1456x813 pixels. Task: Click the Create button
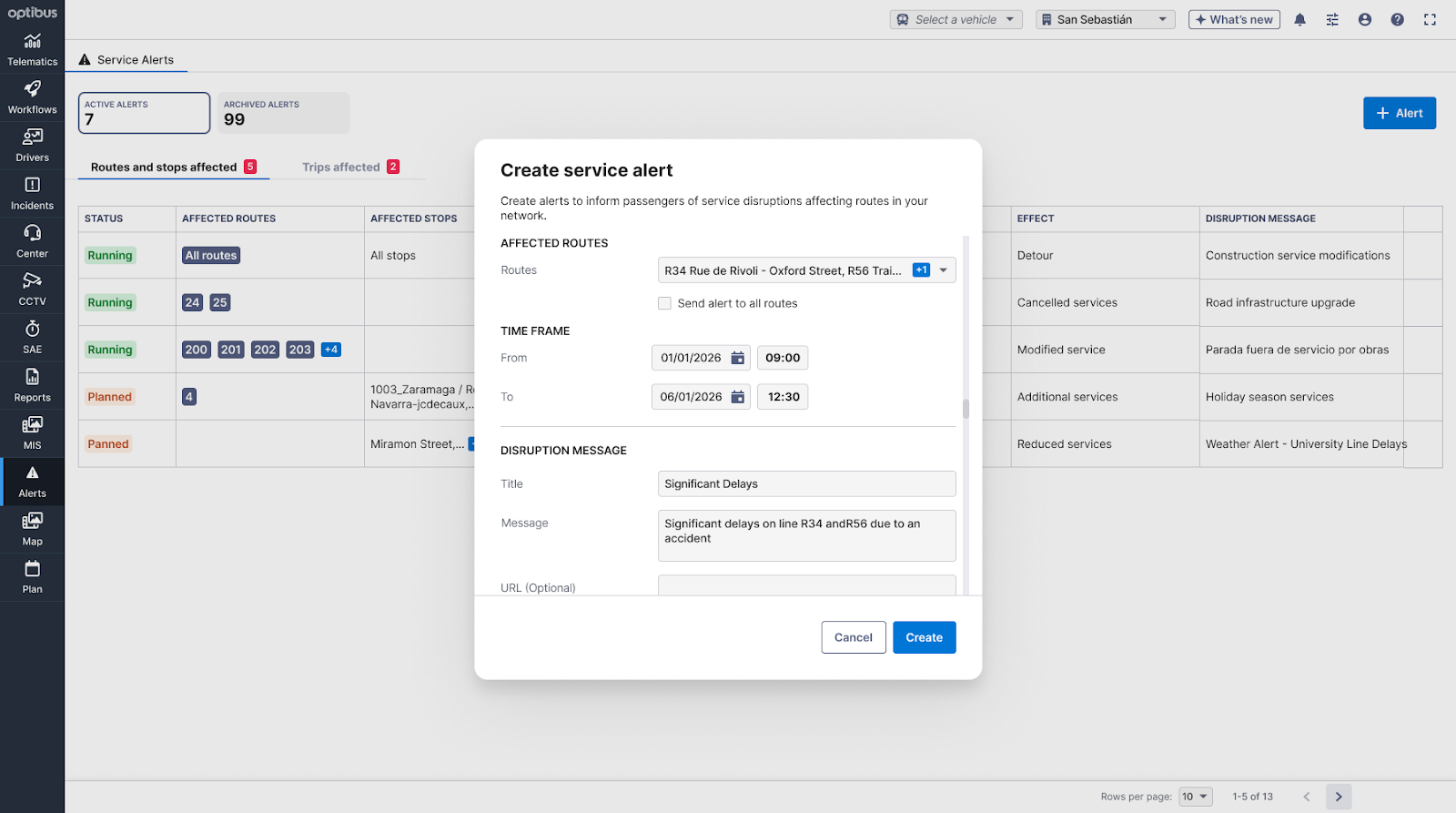click(x=924, y=637)
